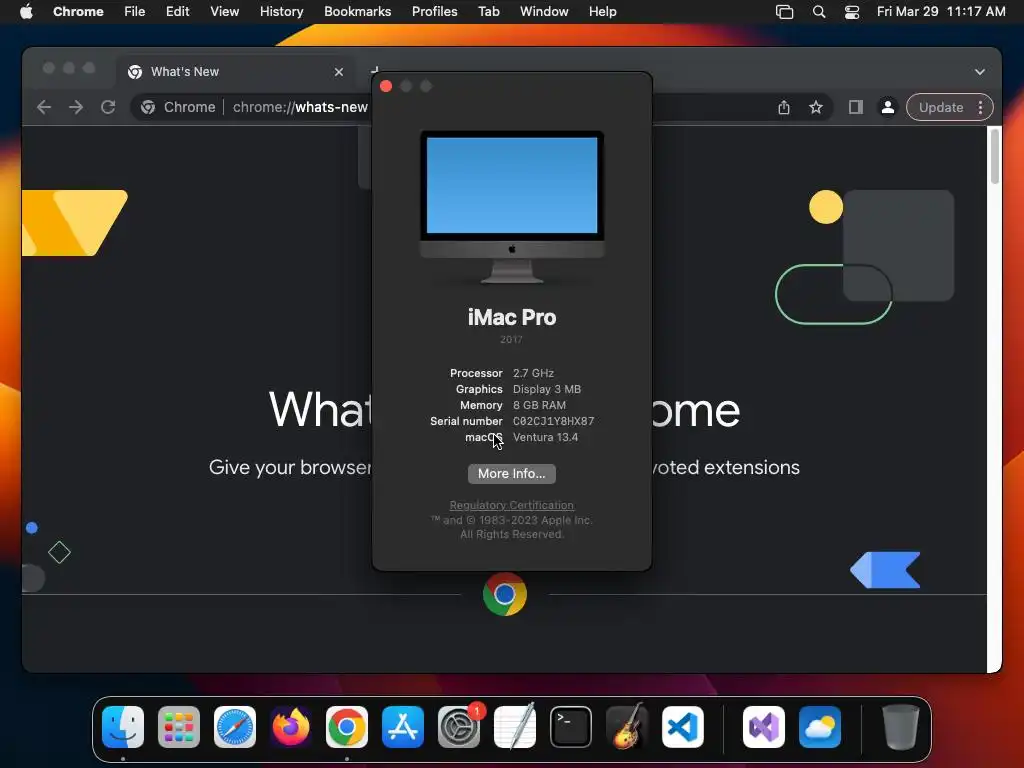
Task: Click the Chrome page scrollbar
Action: click(x=995, y=157)
